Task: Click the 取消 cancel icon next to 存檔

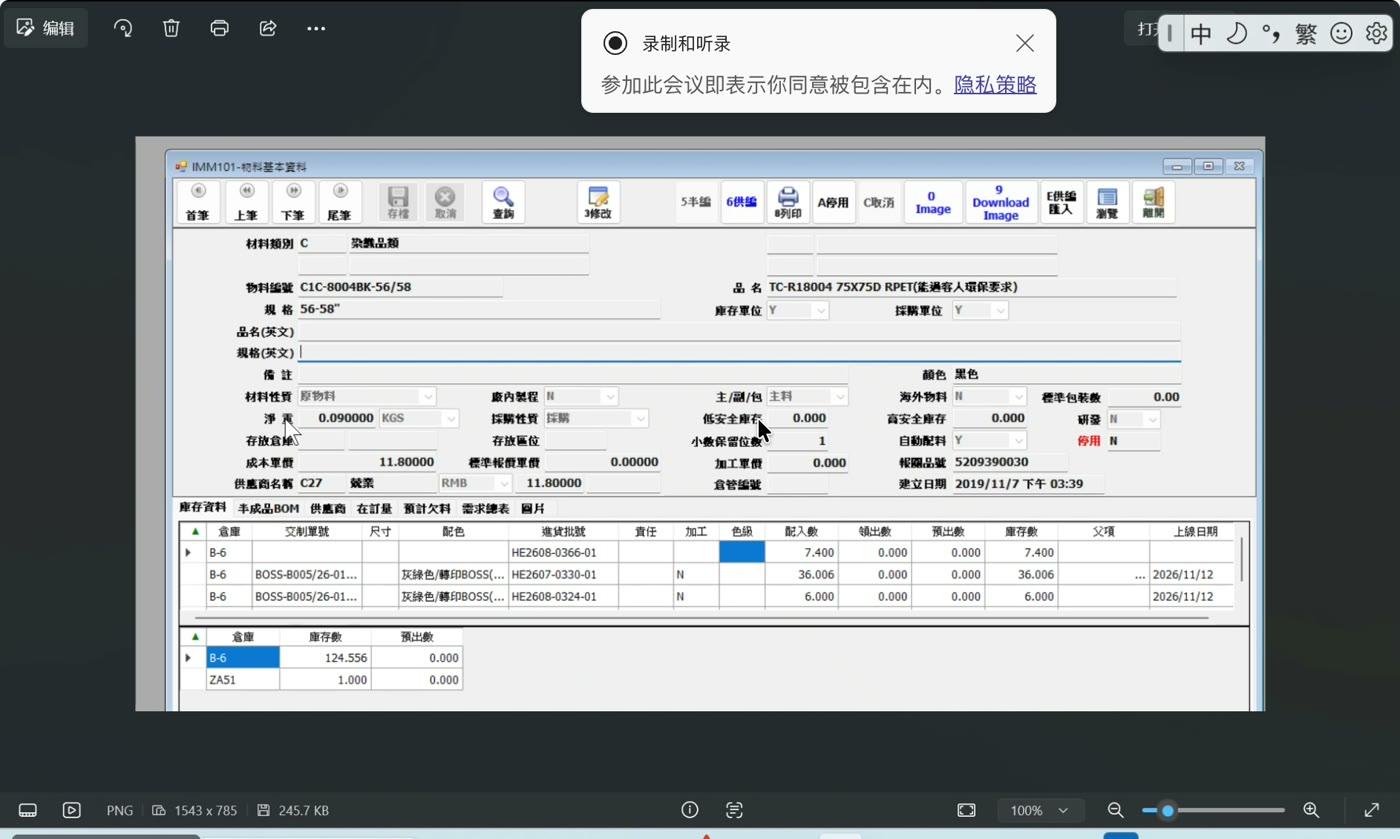Action: pyautogui.click(x=445, y=202)
